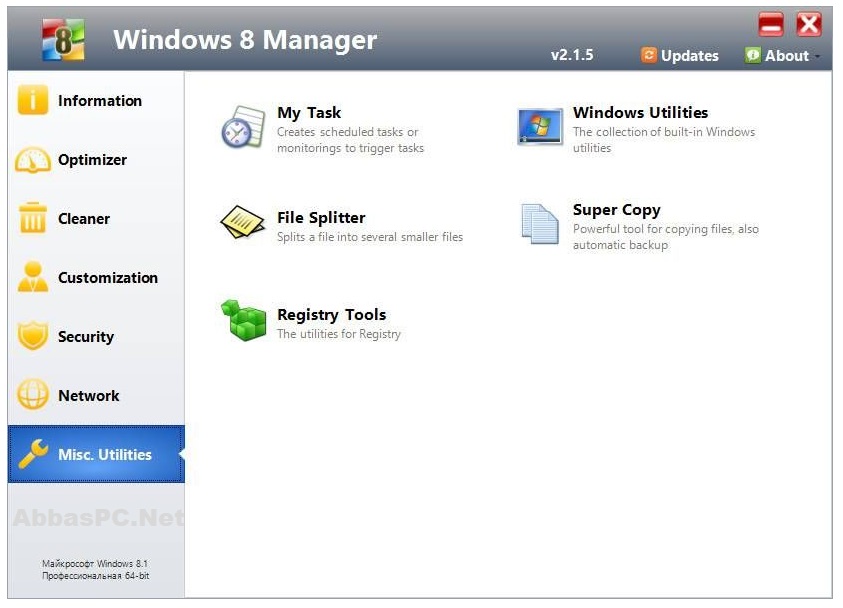Click the Information sidebar icon
843x608 pixels.
(33, 100)
